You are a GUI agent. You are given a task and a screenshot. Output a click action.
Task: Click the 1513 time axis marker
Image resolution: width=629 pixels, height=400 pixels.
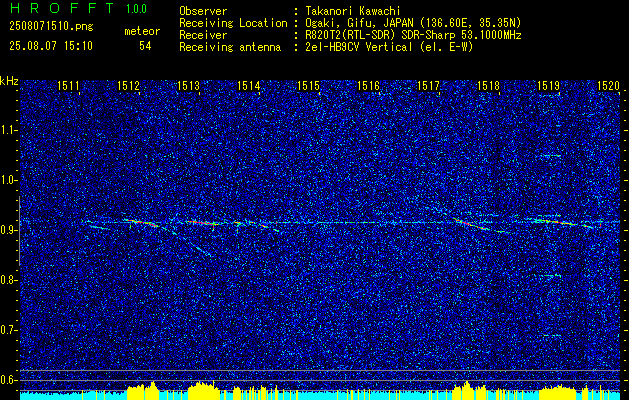(189, 85)
